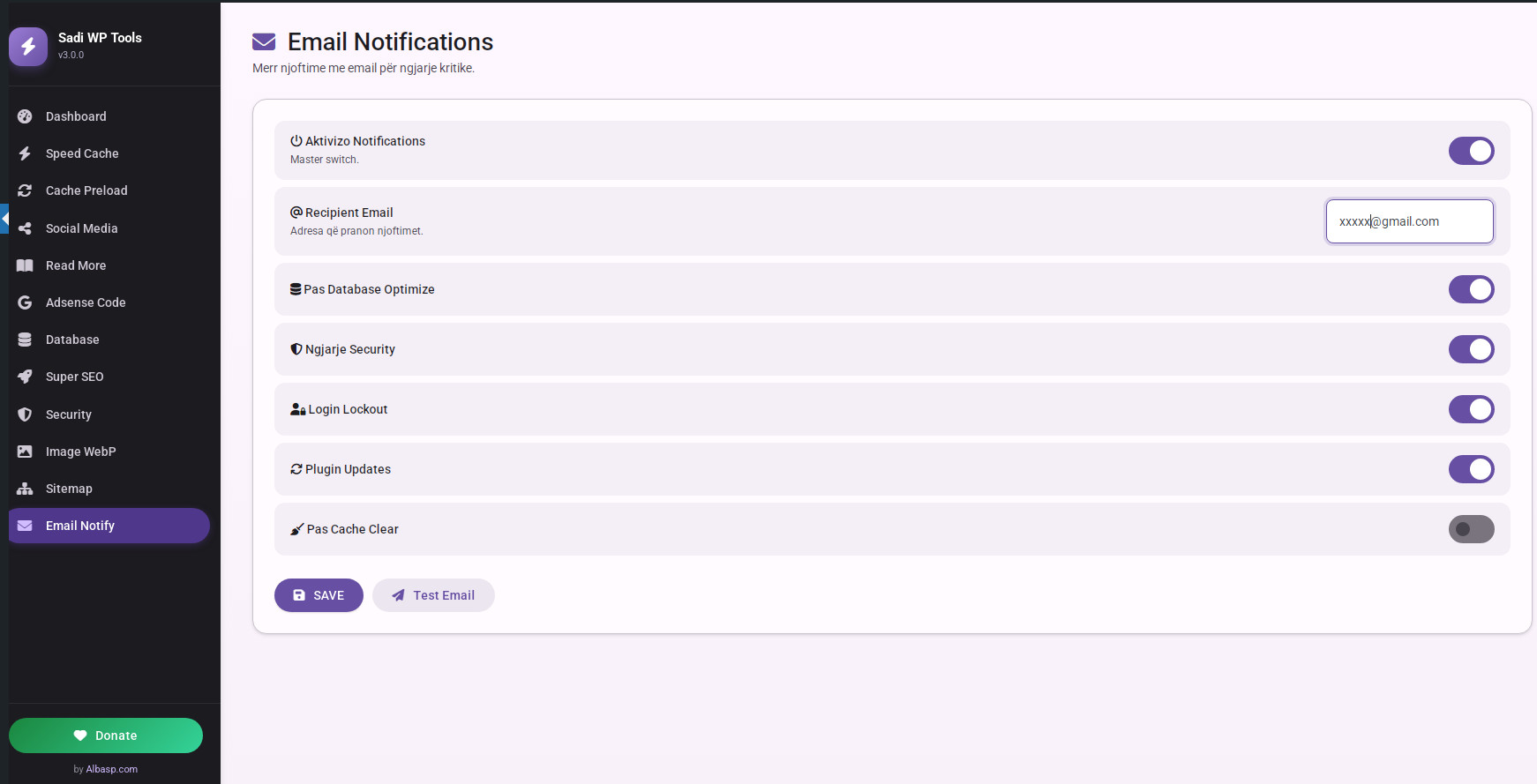
Task: Click the Email Notifications page heading
Action: (x=390, y=41)
